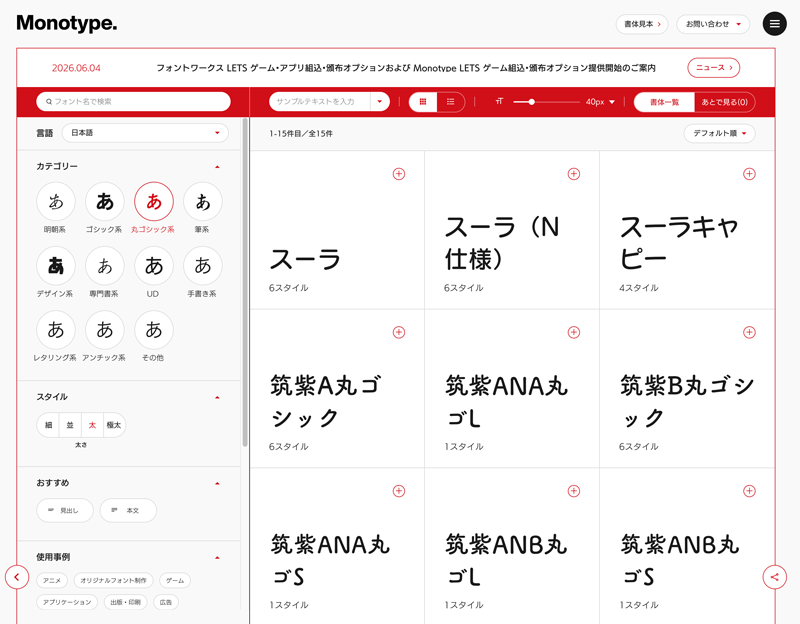Open the スーラ font family card
Screen dimensions: 800x624
pyautogui.click(x=337, y=230)
